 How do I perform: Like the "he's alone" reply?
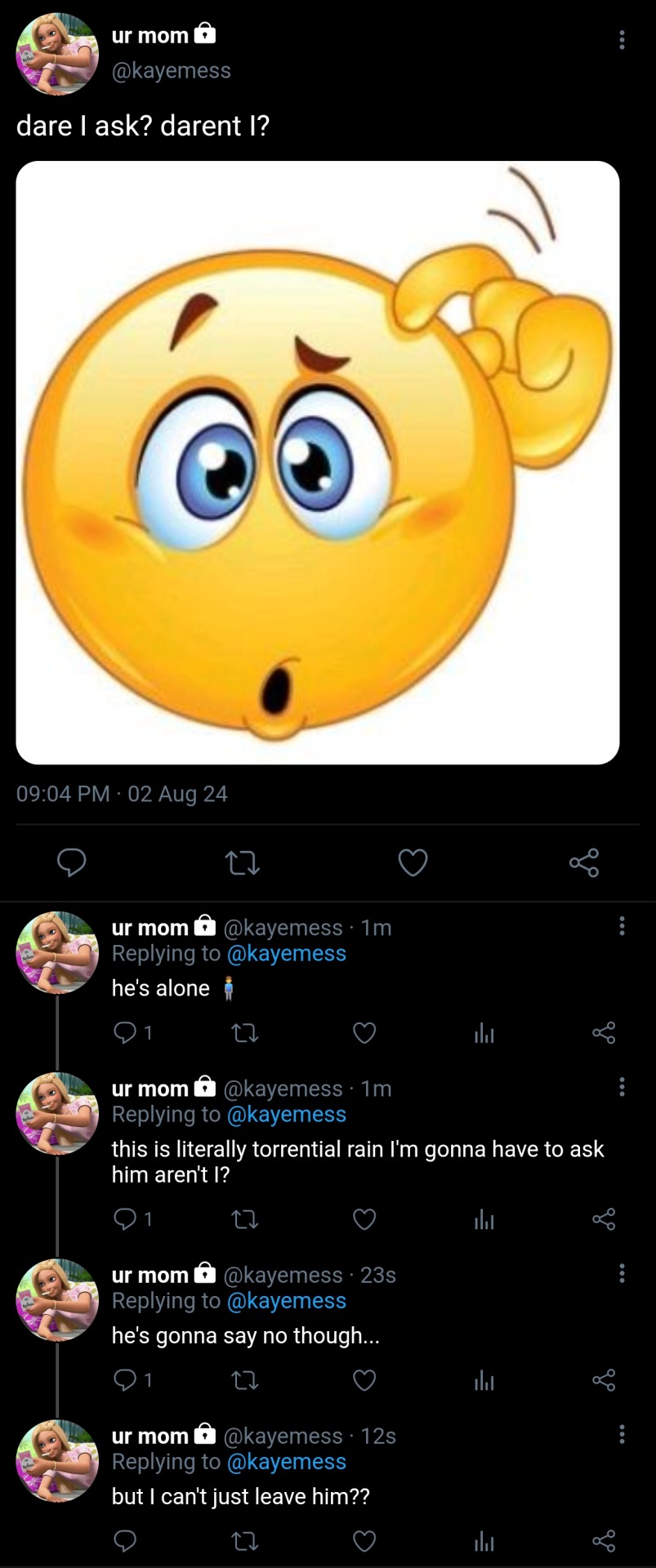click(x=364, y=1033)
